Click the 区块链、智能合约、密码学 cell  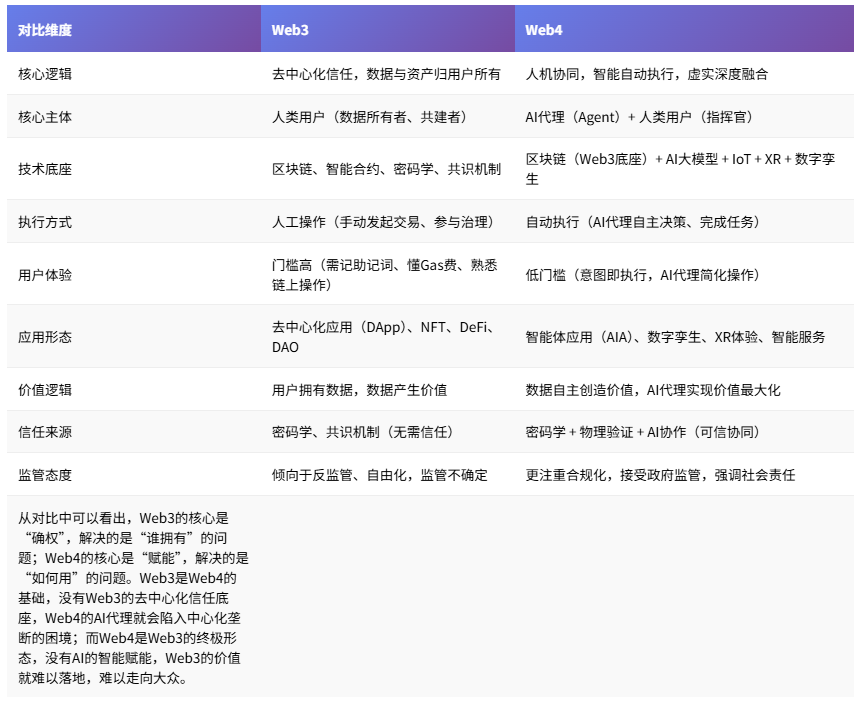(x=386, y=169)
